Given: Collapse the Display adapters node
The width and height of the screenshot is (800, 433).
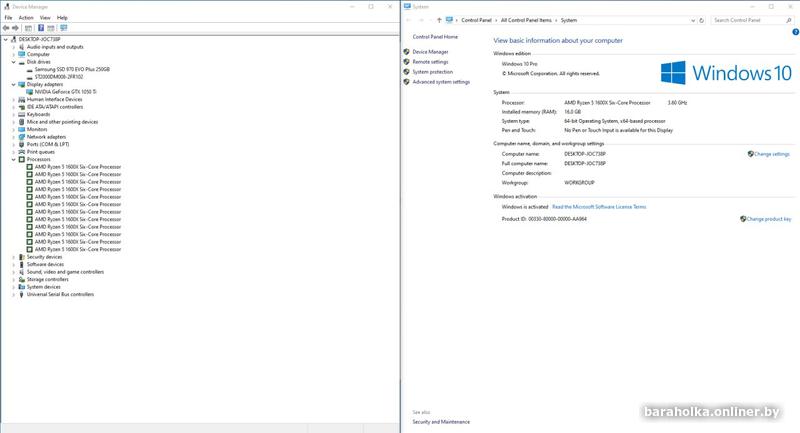Looking at the screenshot, I should click(14, 84).
